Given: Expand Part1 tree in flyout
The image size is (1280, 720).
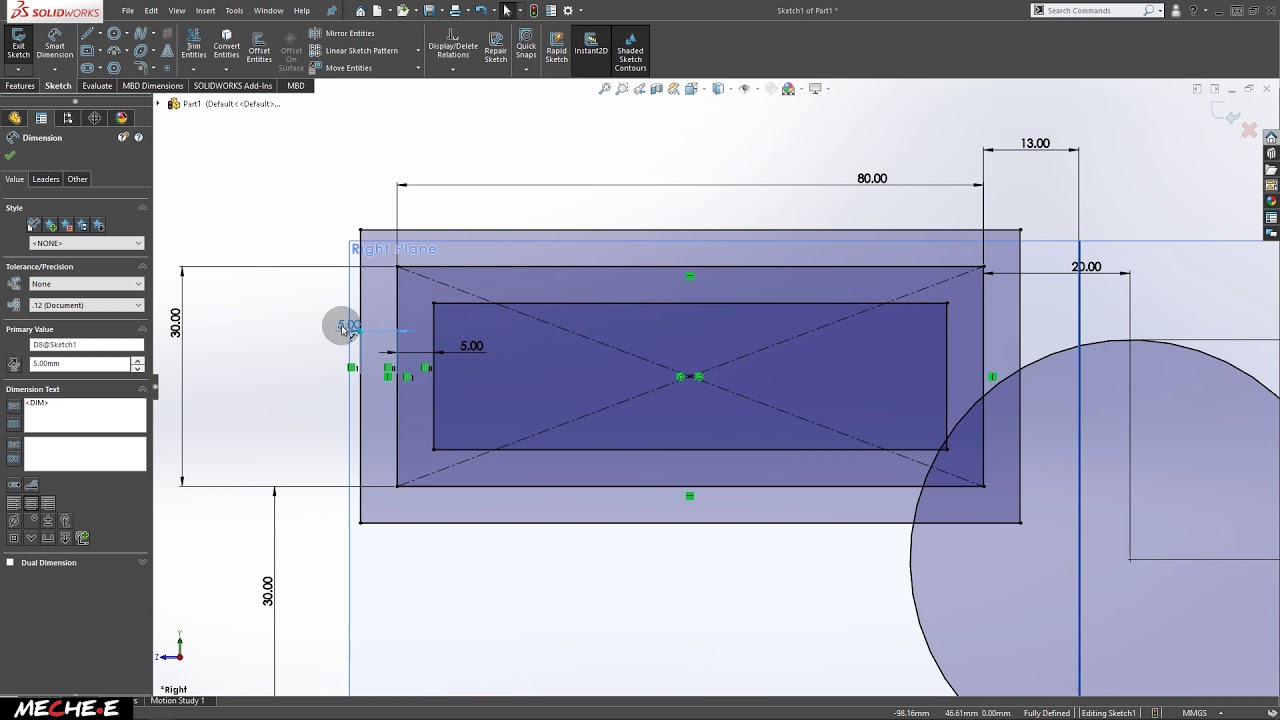Looking at the screenshot, I should (x=158, y=104).
